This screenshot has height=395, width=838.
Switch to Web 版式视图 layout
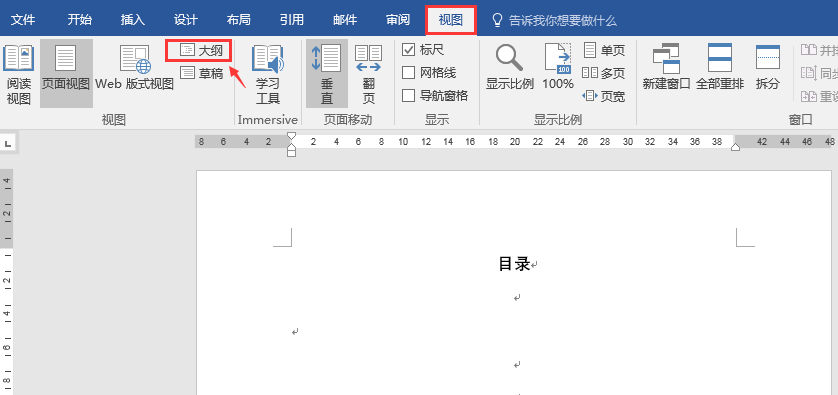(x=135, y=68)
